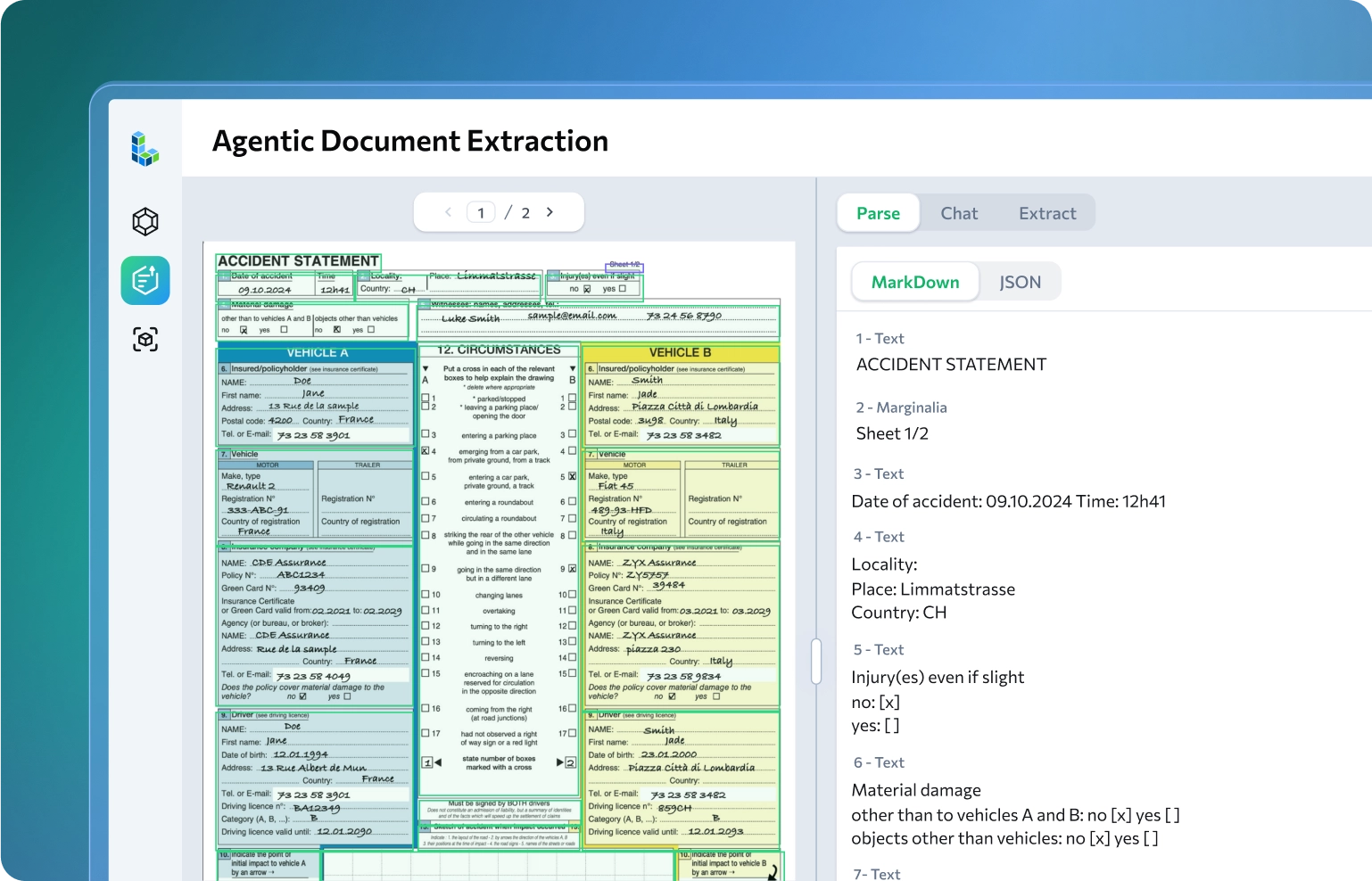This screenshot has width=1372, height=881.
Task: Go to the next document page
Action: click(550, 212)
